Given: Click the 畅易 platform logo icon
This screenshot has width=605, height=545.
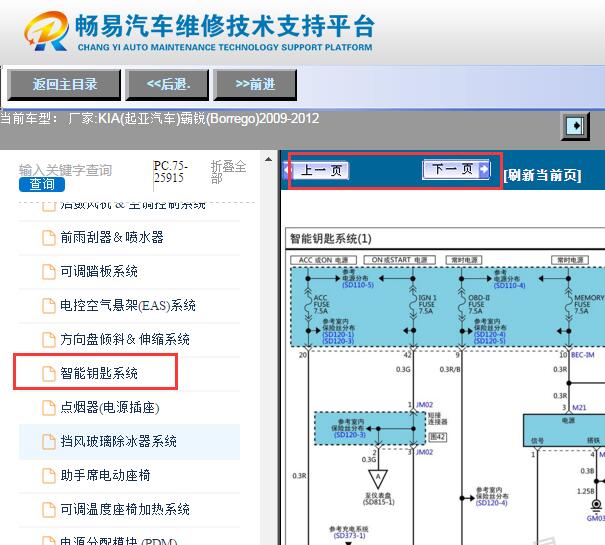Looking at the screenshot, I should [47, 31].
